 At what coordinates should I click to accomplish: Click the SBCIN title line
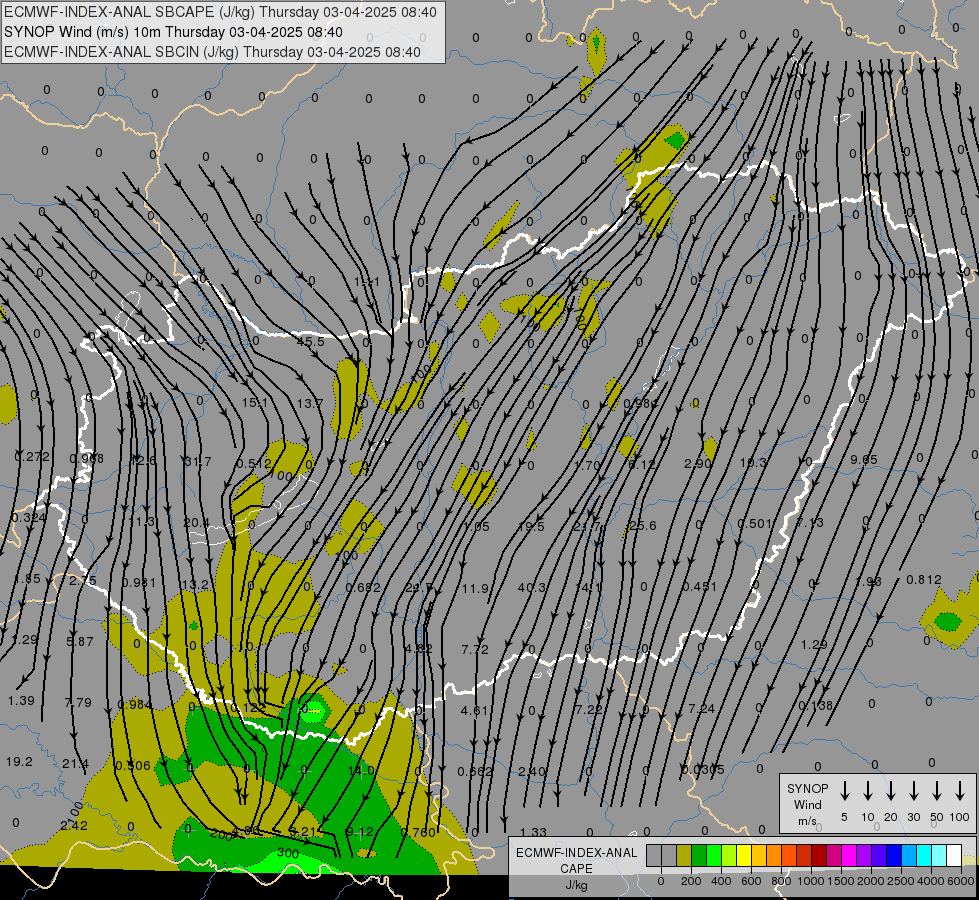[212, 52]
